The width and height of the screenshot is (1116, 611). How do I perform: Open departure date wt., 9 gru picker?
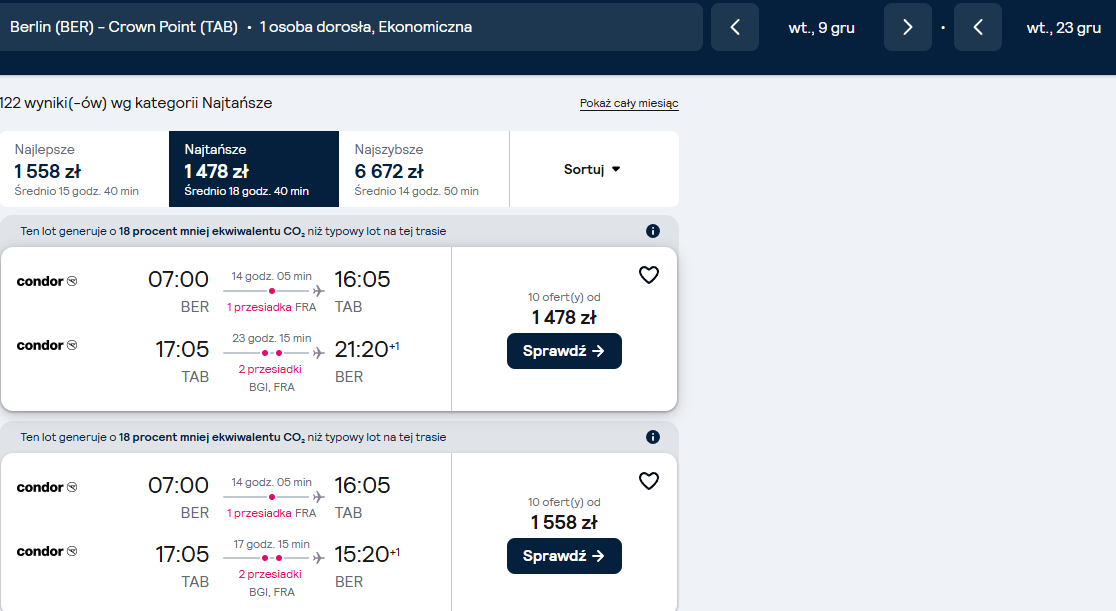(821, 28)
